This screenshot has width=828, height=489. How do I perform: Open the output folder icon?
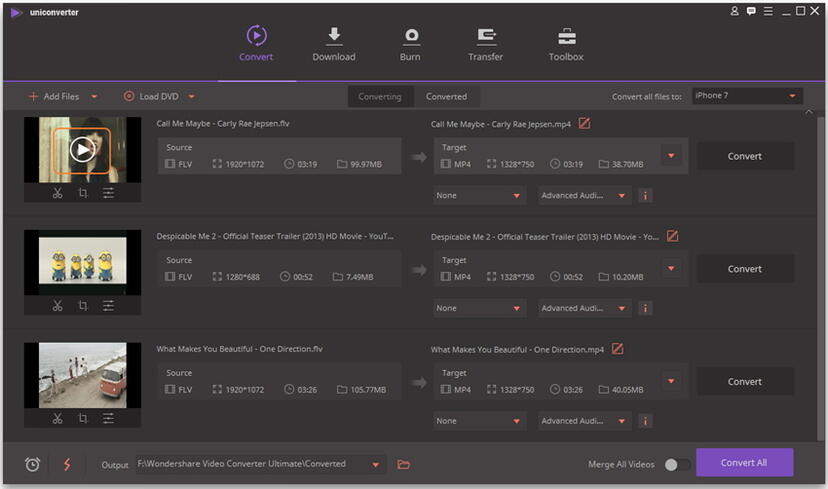click(403, 465)
